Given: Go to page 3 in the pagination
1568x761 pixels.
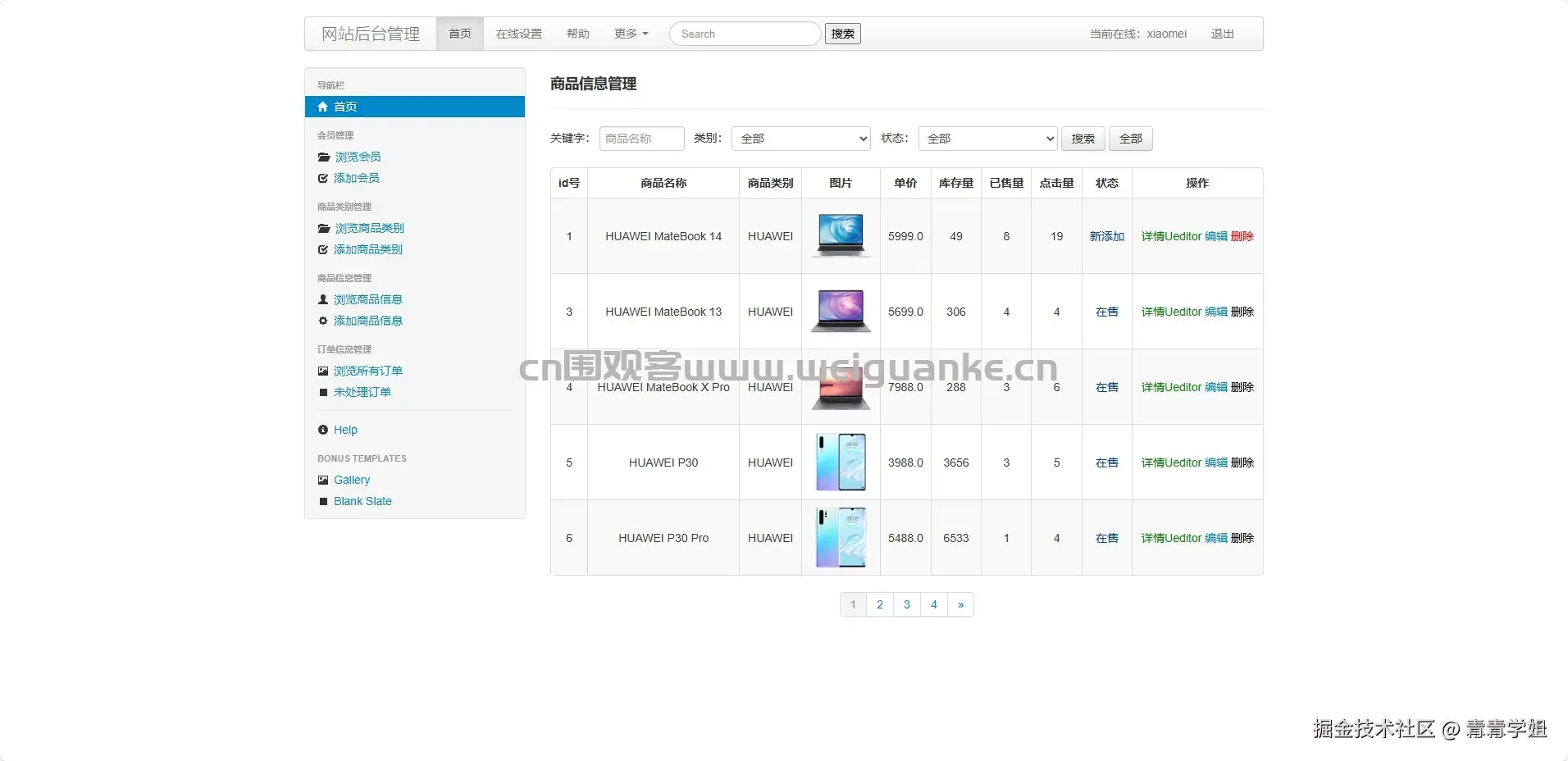Looking at the screenshot, I should tap(907, 604).
